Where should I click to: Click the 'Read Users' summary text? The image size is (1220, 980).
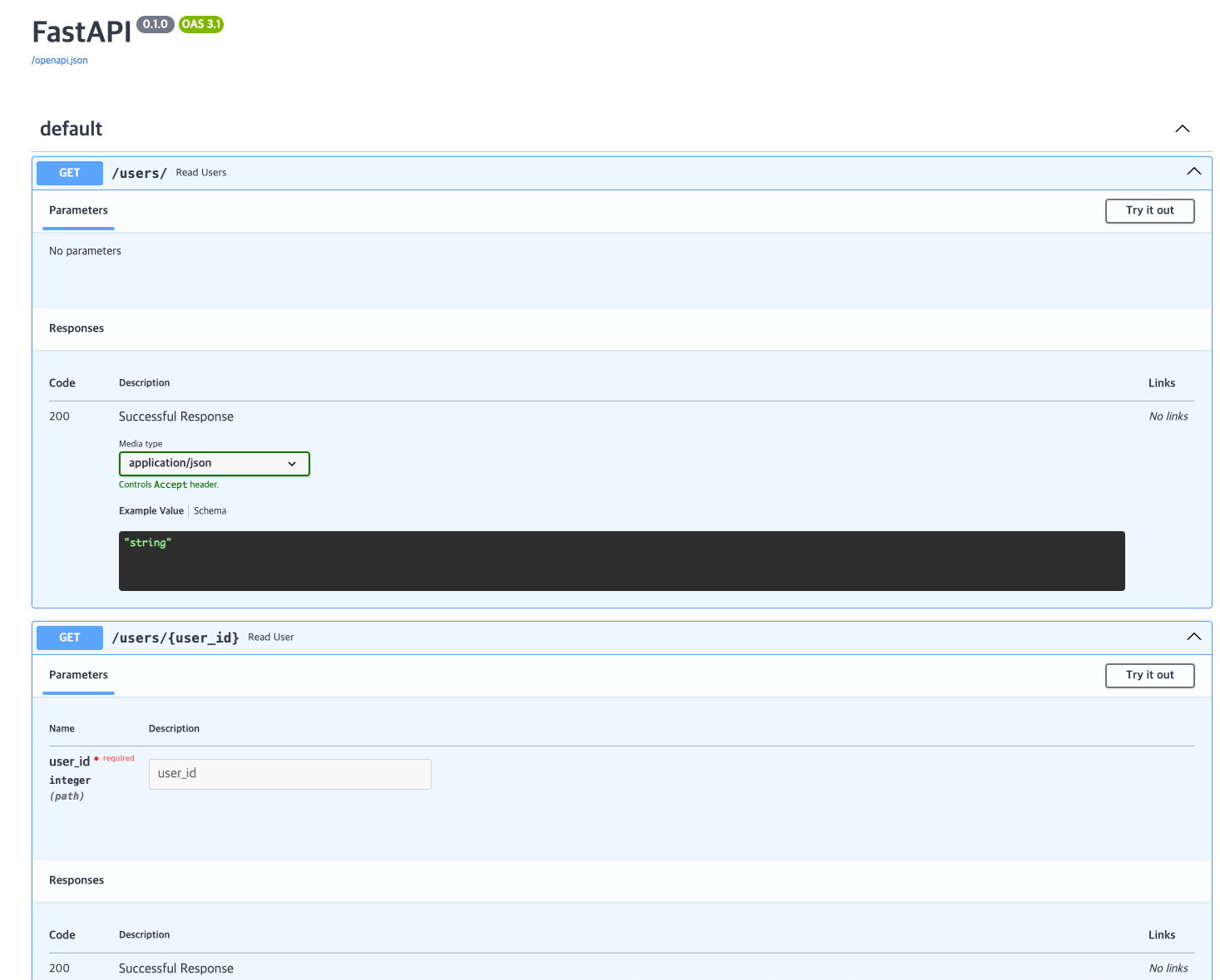coord(201,173)
